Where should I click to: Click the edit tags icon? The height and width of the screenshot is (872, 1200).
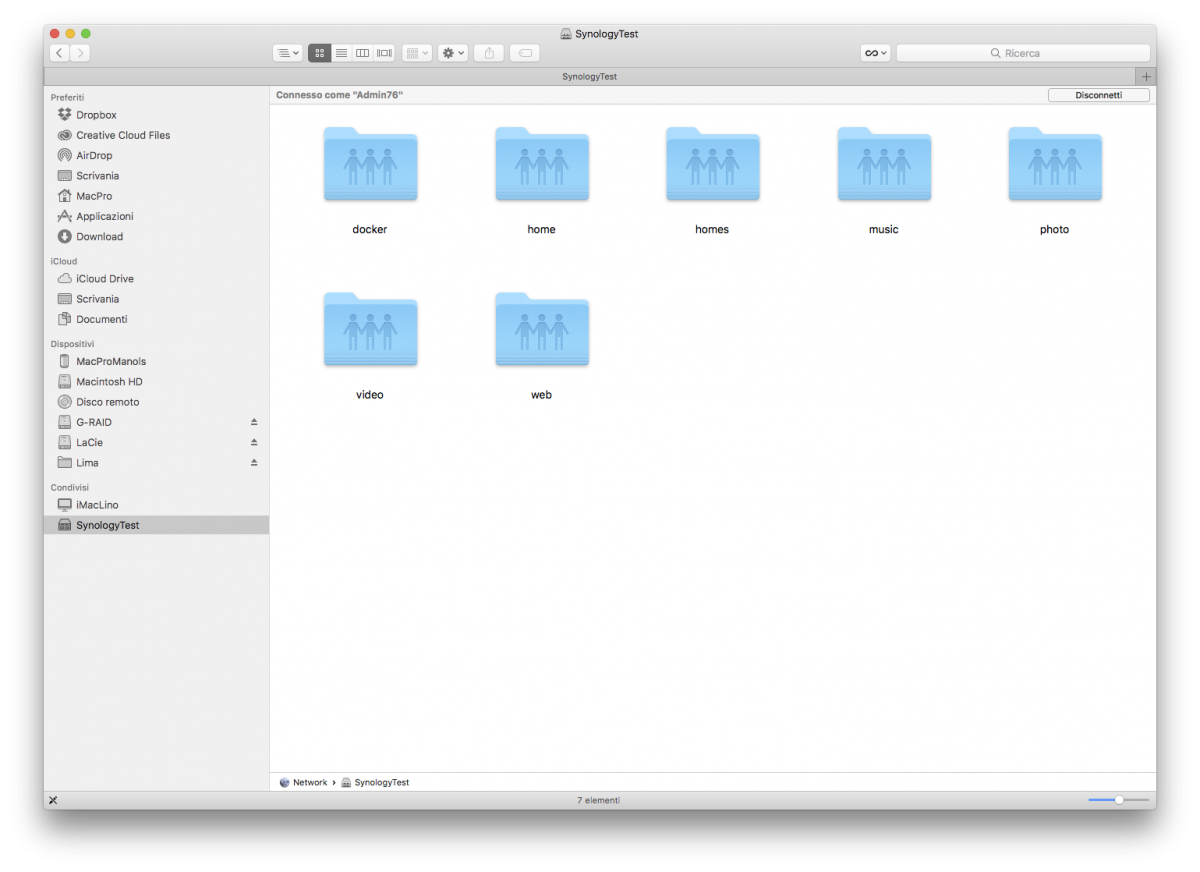point(525,53)
